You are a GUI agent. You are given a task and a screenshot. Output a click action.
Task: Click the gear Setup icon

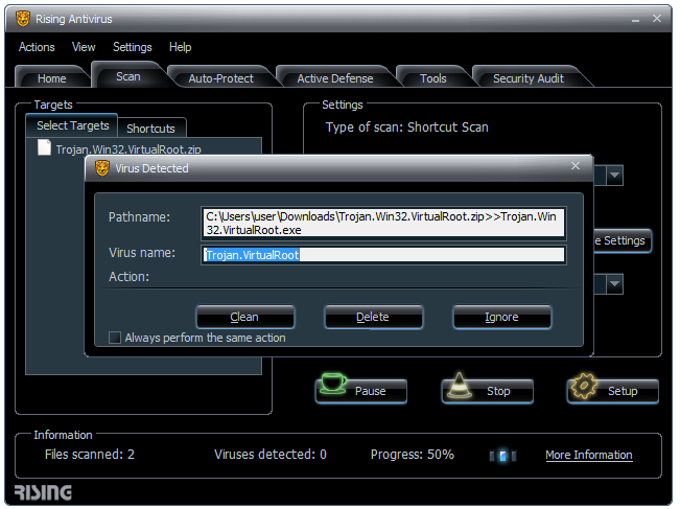click(x=584, y=385)
